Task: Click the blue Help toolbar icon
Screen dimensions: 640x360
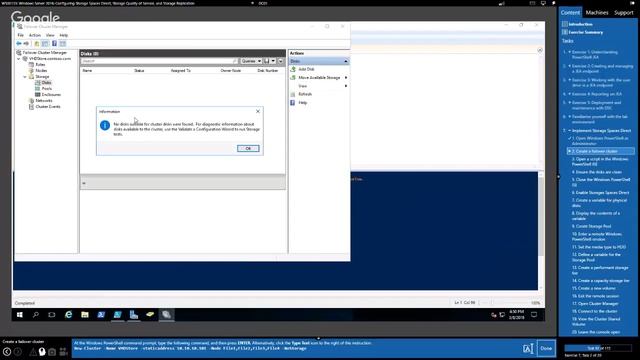Action: [54, 44]
